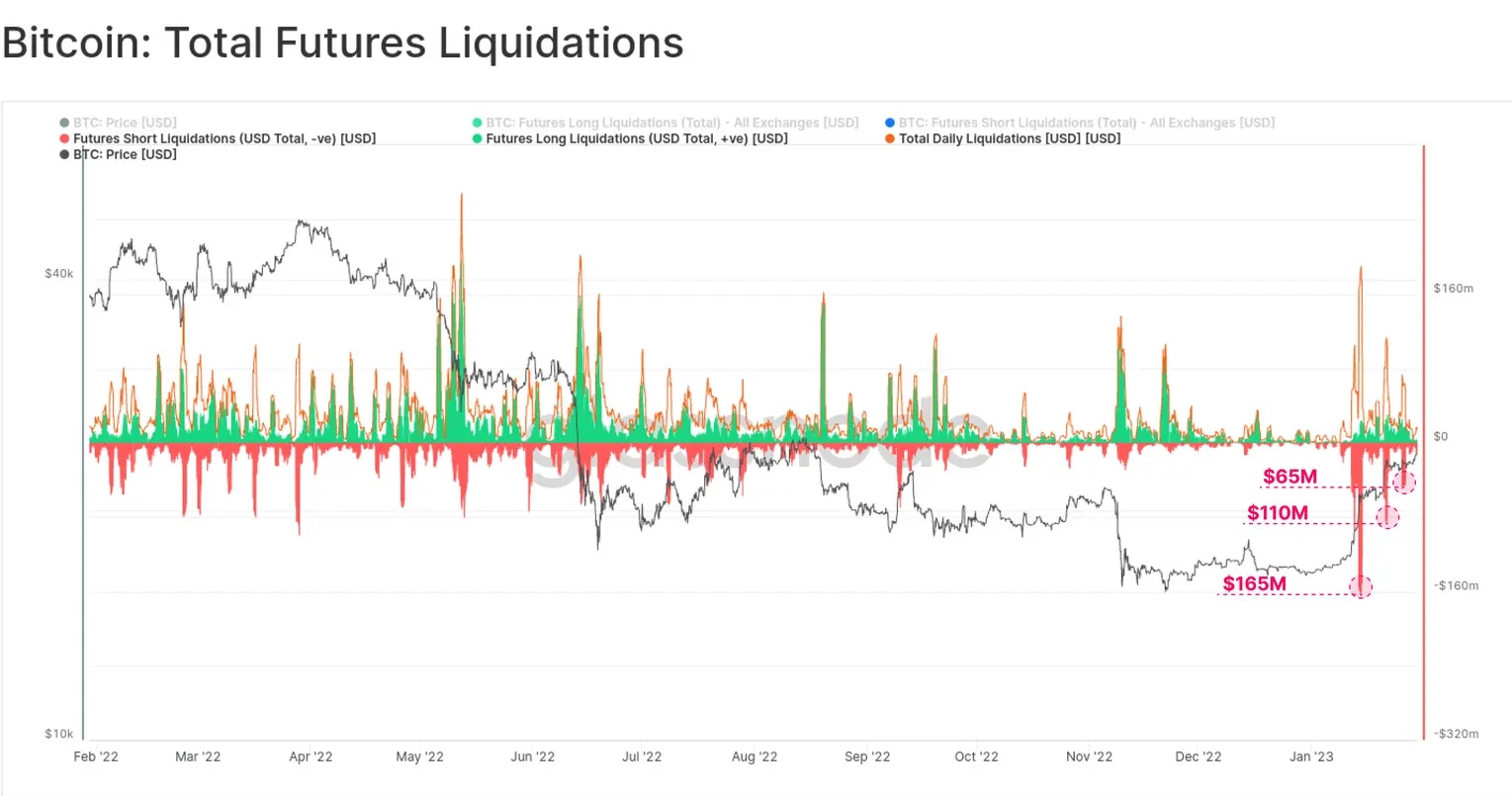Hide Futures Long Liquidations (USD Total, +ve) series label
This screenshot has width=1512, height=796.
point(637,139)
